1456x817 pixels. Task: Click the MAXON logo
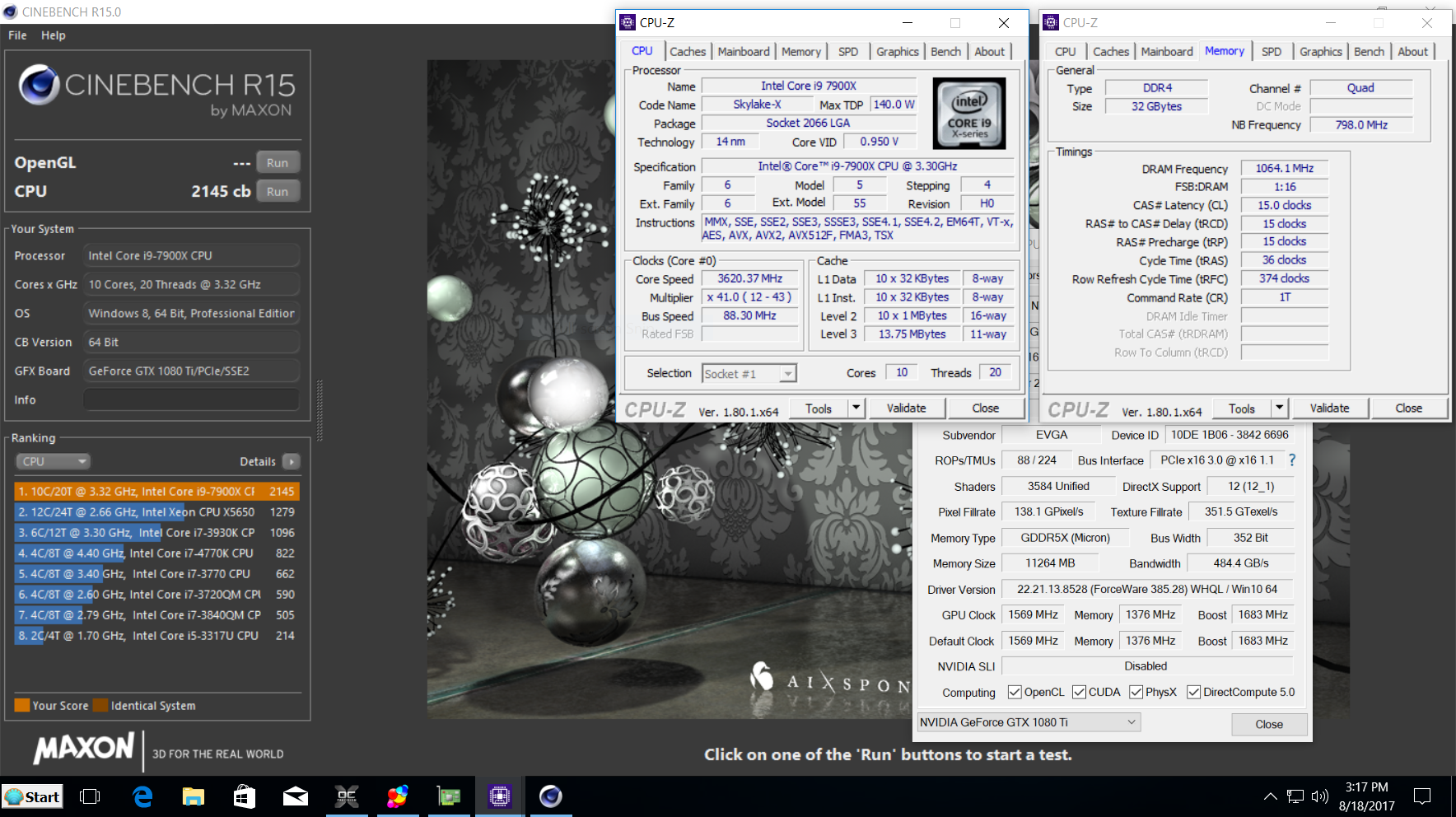[x=83, y=748]
